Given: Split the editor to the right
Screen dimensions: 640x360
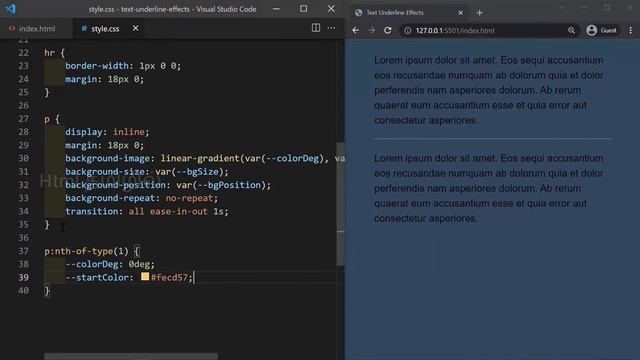Looking at the screenshot, I should 316,28.
